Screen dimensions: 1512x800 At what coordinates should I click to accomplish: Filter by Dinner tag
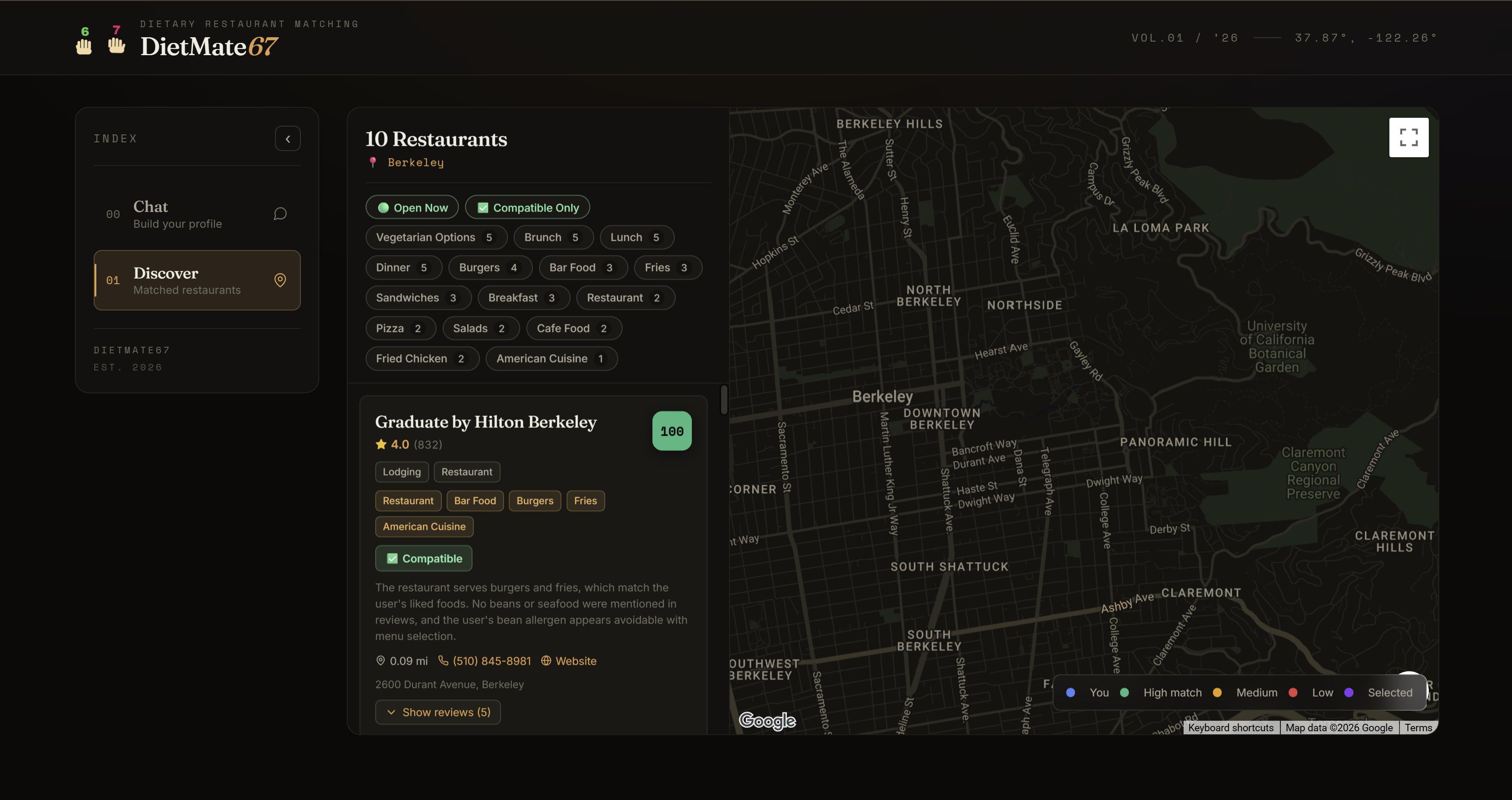pyautogui.click(x=404, y=268)
